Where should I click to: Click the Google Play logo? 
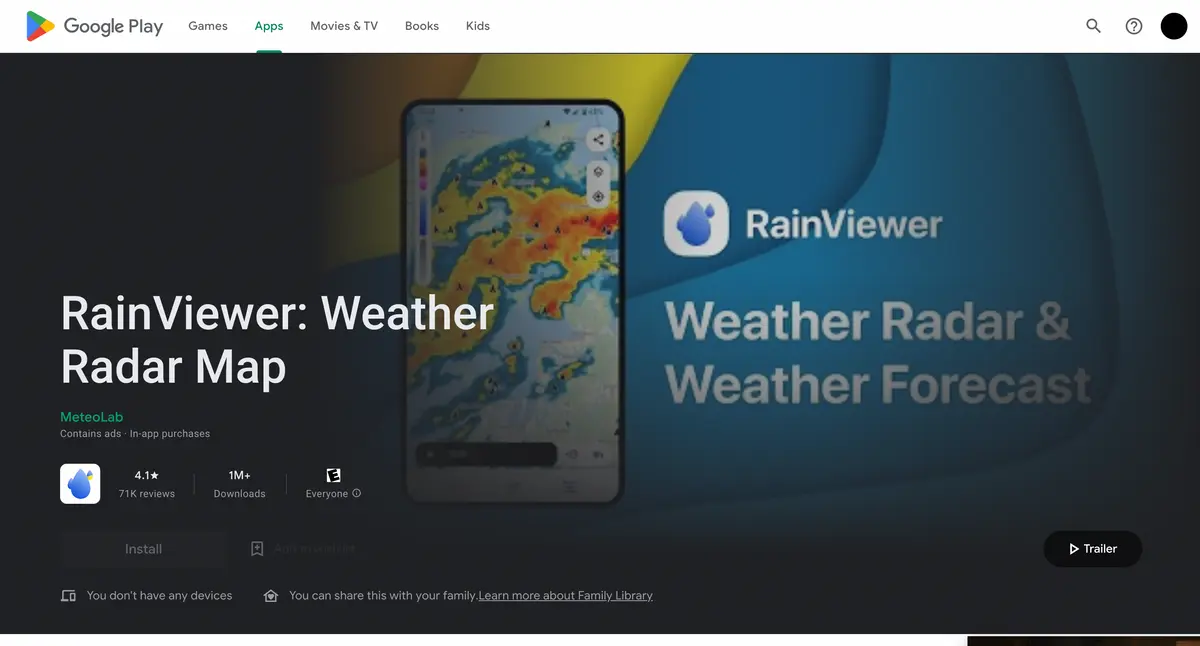pos(94,26)
